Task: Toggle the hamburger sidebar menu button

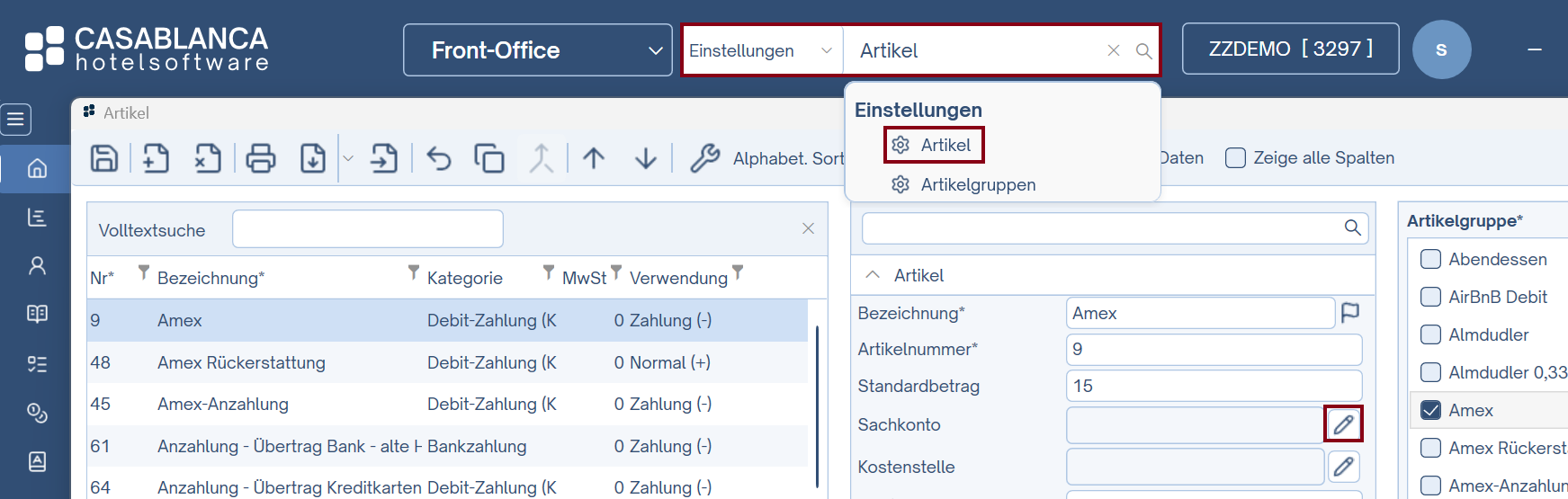Action: pos(16,119)
